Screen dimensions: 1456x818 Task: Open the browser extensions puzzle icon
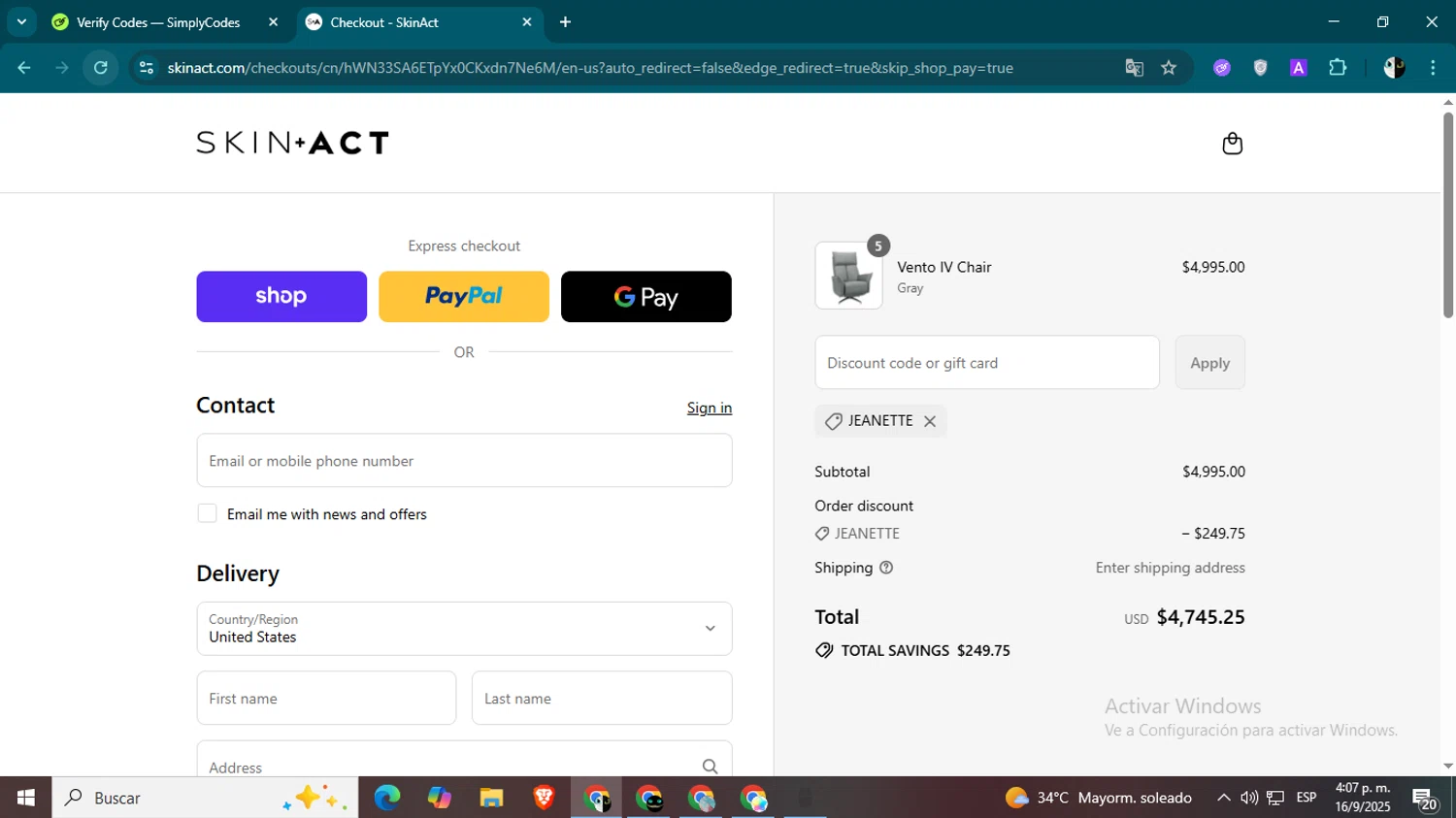[x=1338, y=68]
